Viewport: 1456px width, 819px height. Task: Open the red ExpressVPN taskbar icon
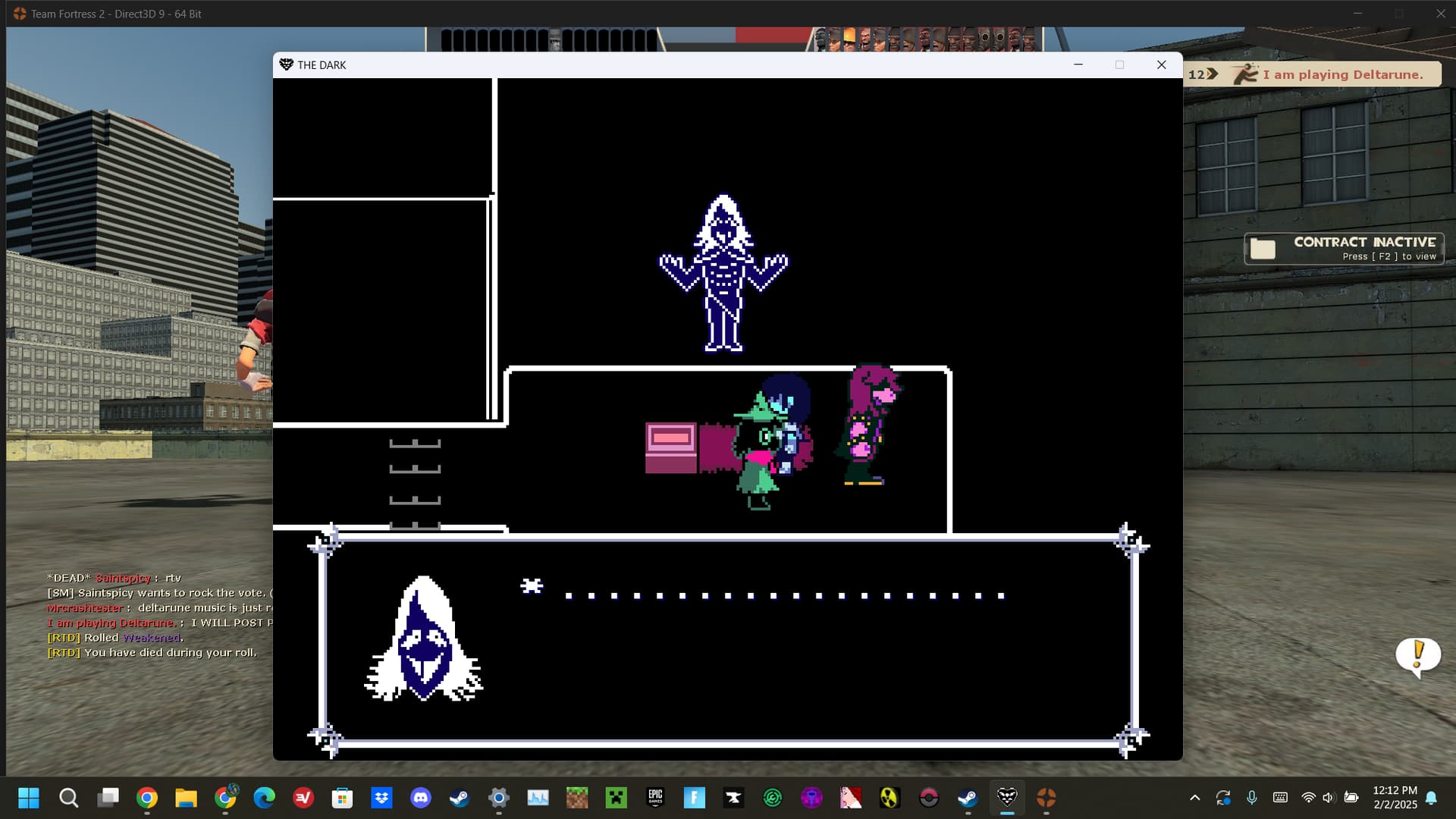[x=303, y=798]
